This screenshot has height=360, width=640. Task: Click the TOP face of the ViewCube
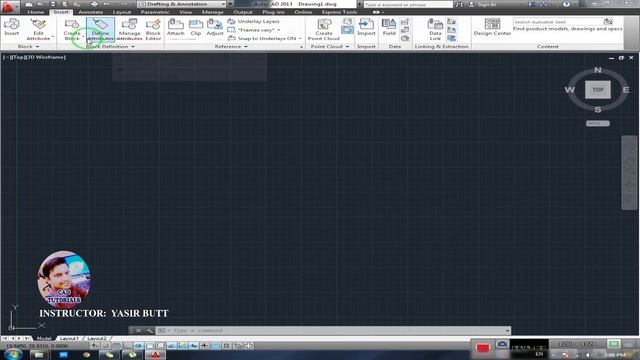point(598,90)
